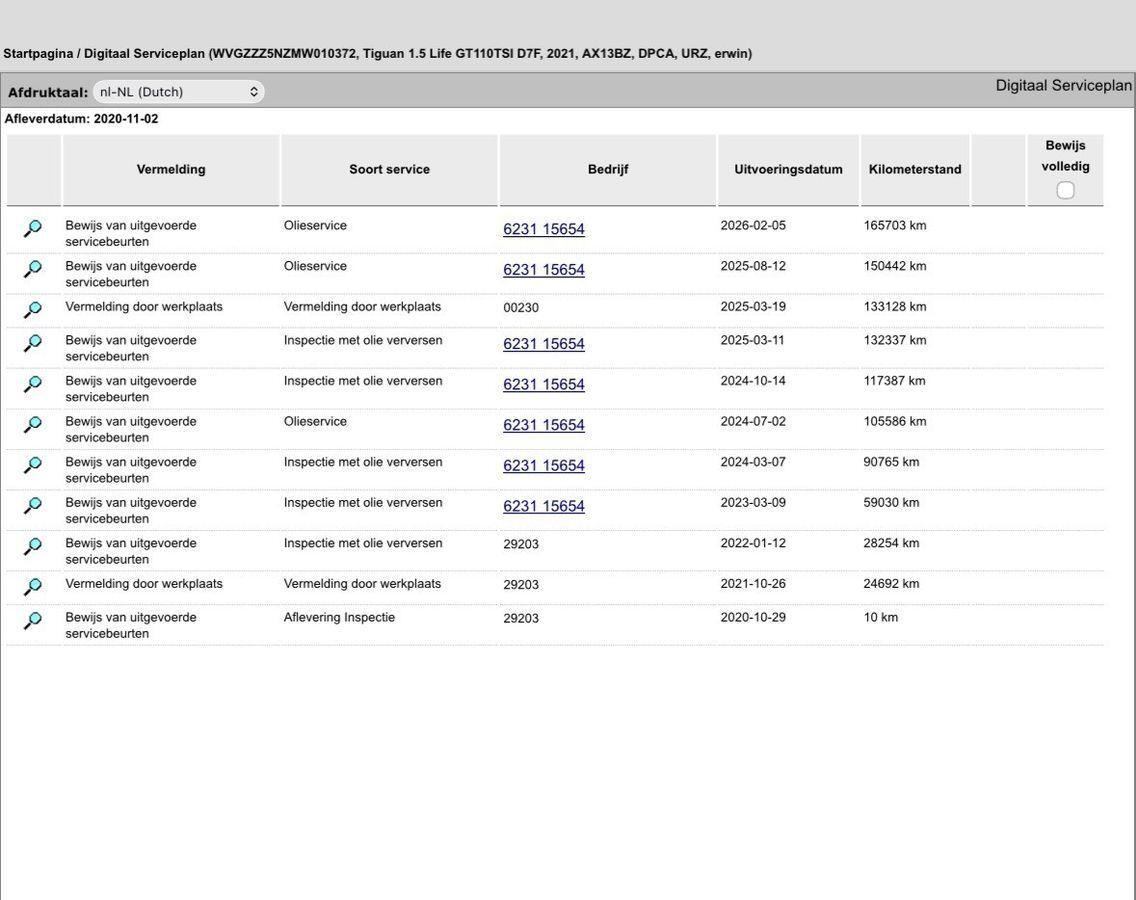Viewport: 1136px width, 900px height.
Task: Select the Kilometerstand column header
Action: pyautogui.click(x=915, y=170)
